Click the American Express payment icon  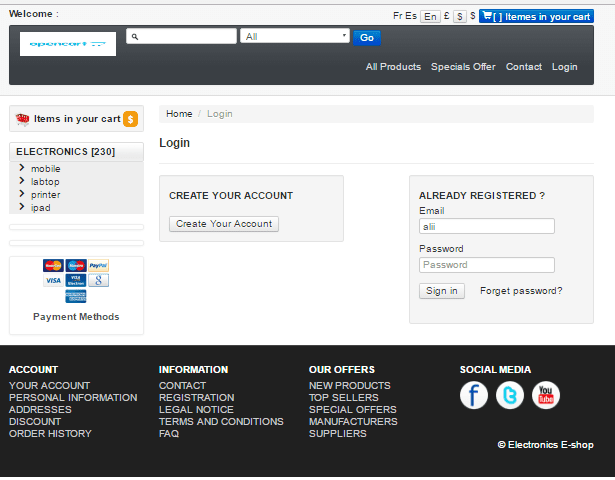tap(76, 296)
